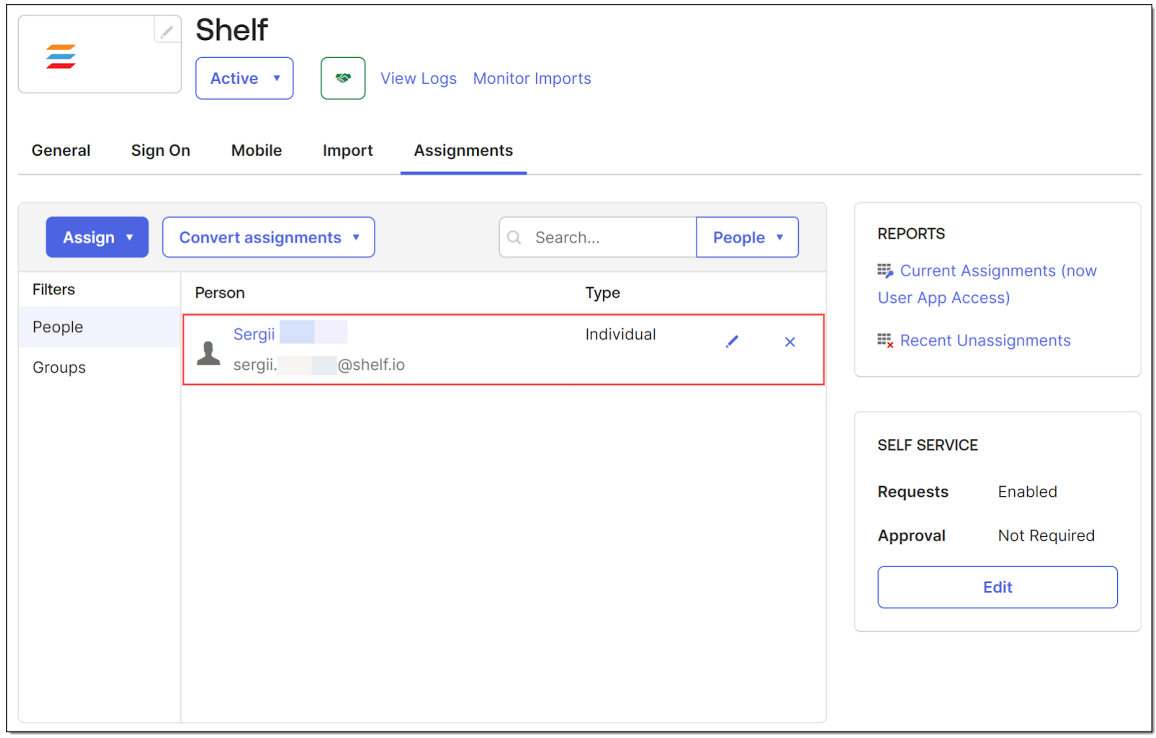Select the Assignments tab
The image size is (1156, 738).
(x=463, y=150)
